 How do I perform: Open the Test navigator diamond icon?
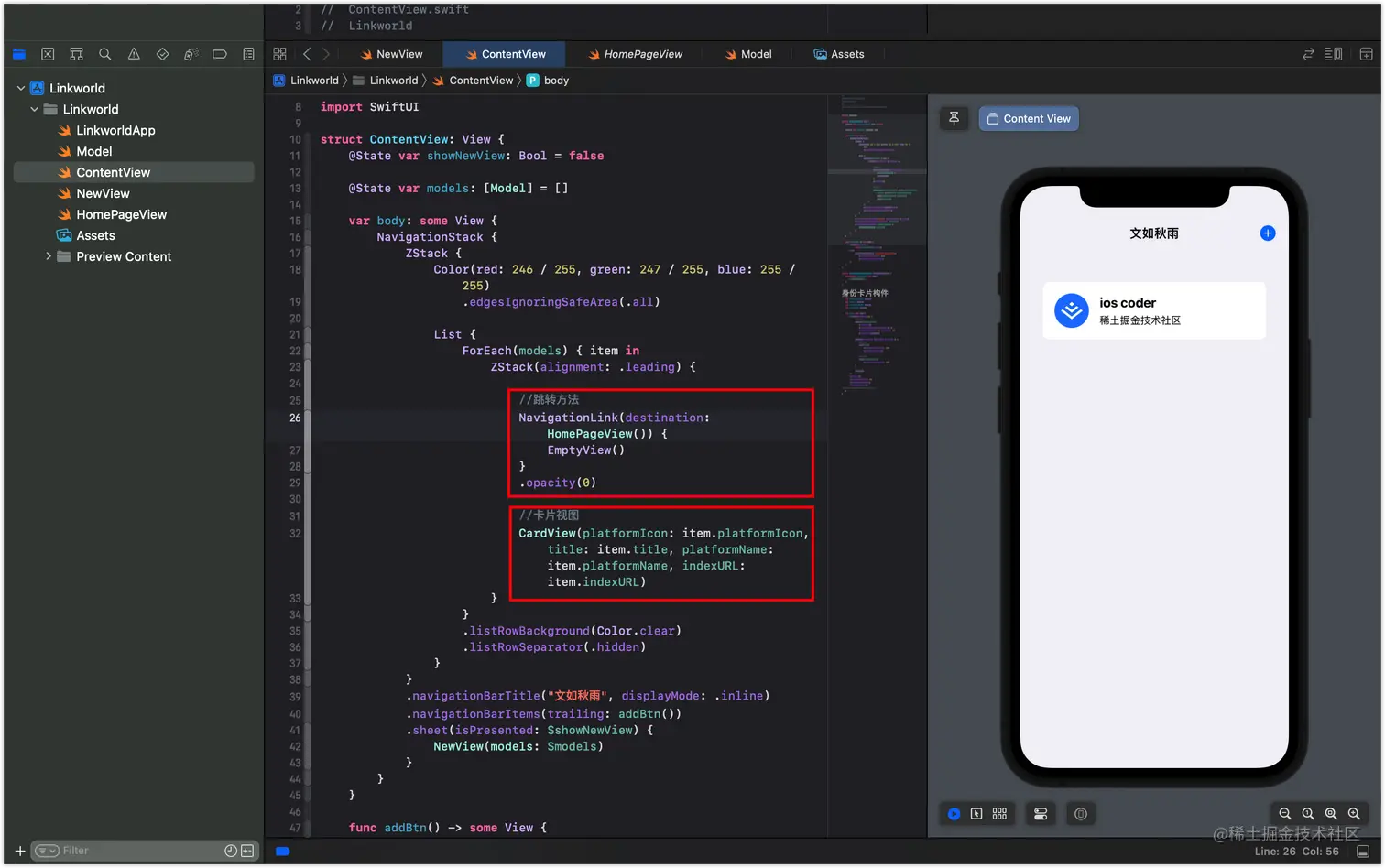coord(162,54)
